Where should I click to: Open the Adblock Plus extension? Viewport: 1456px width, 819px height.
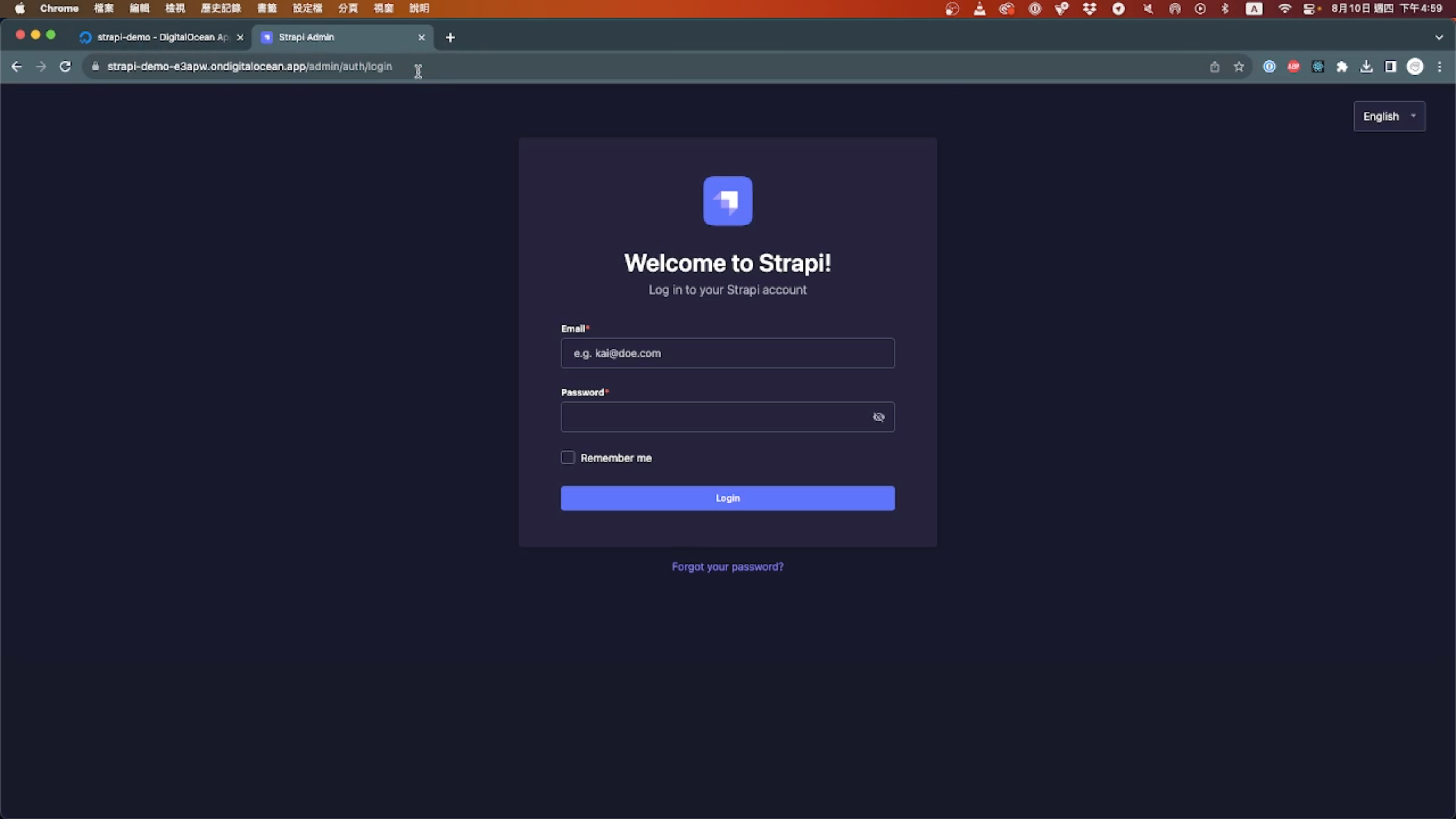[x=1293, y=67]
